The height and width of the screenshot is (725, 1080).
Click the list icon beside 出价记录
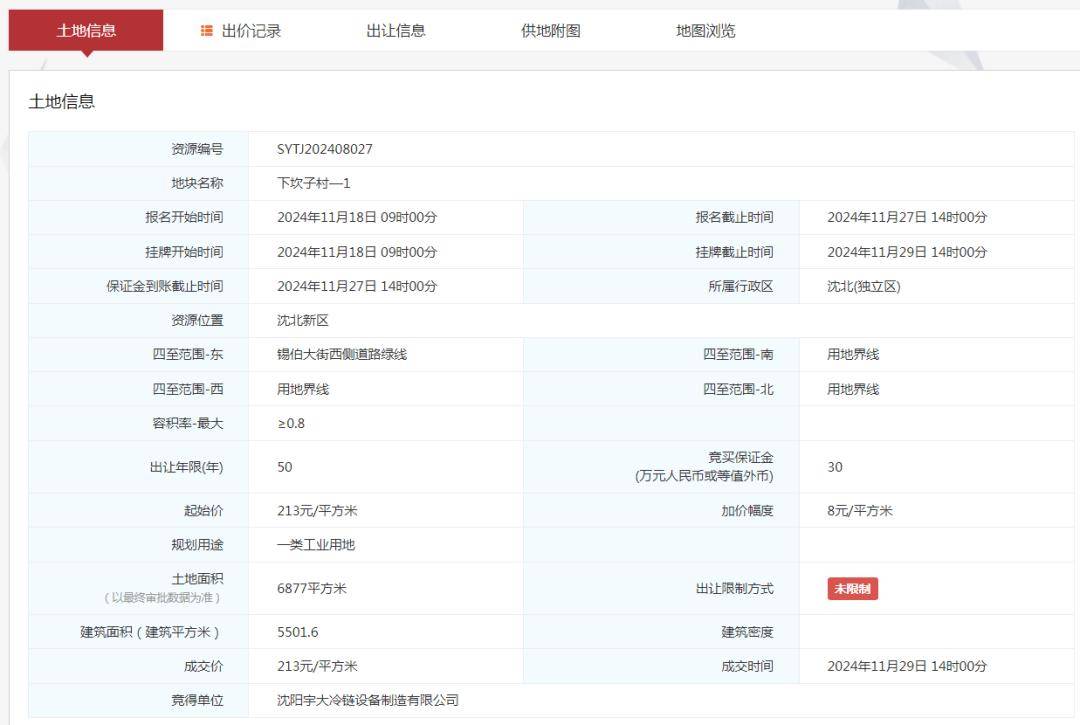click(x=207, y=30)
